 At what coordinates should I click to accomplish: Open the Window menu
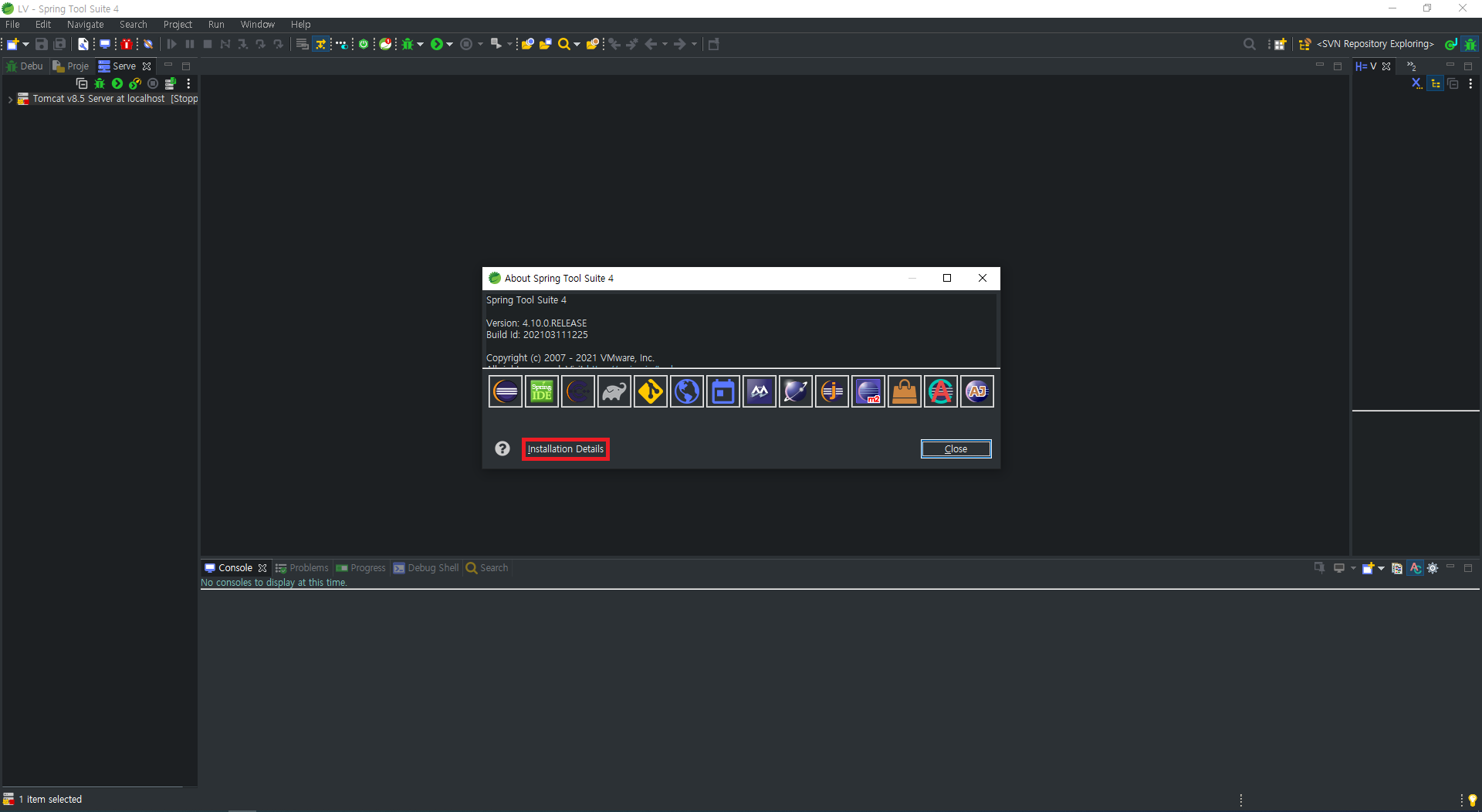click(257, 25)
